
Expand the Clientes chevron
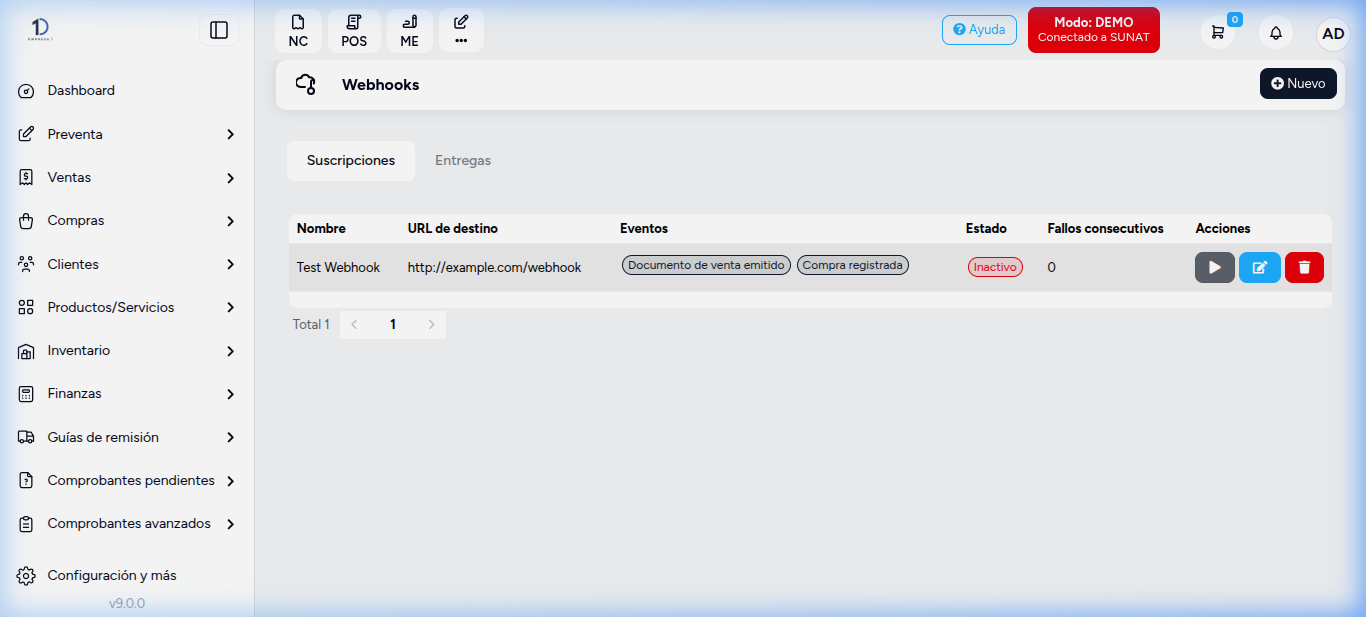pyautogui.click(x=230, y=264)
